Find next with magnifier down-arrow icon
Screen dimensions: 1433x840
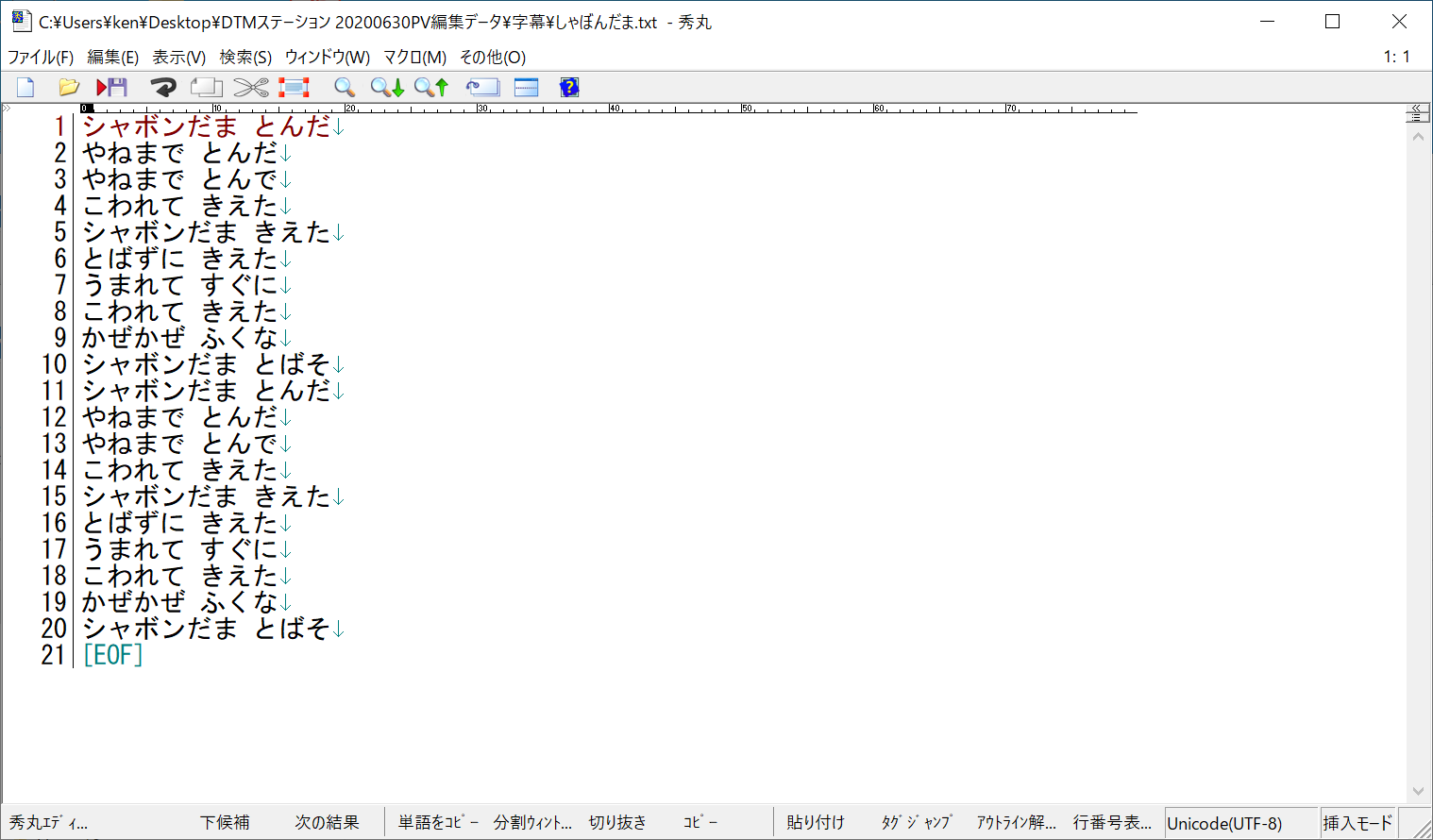(x=387, y=88)
